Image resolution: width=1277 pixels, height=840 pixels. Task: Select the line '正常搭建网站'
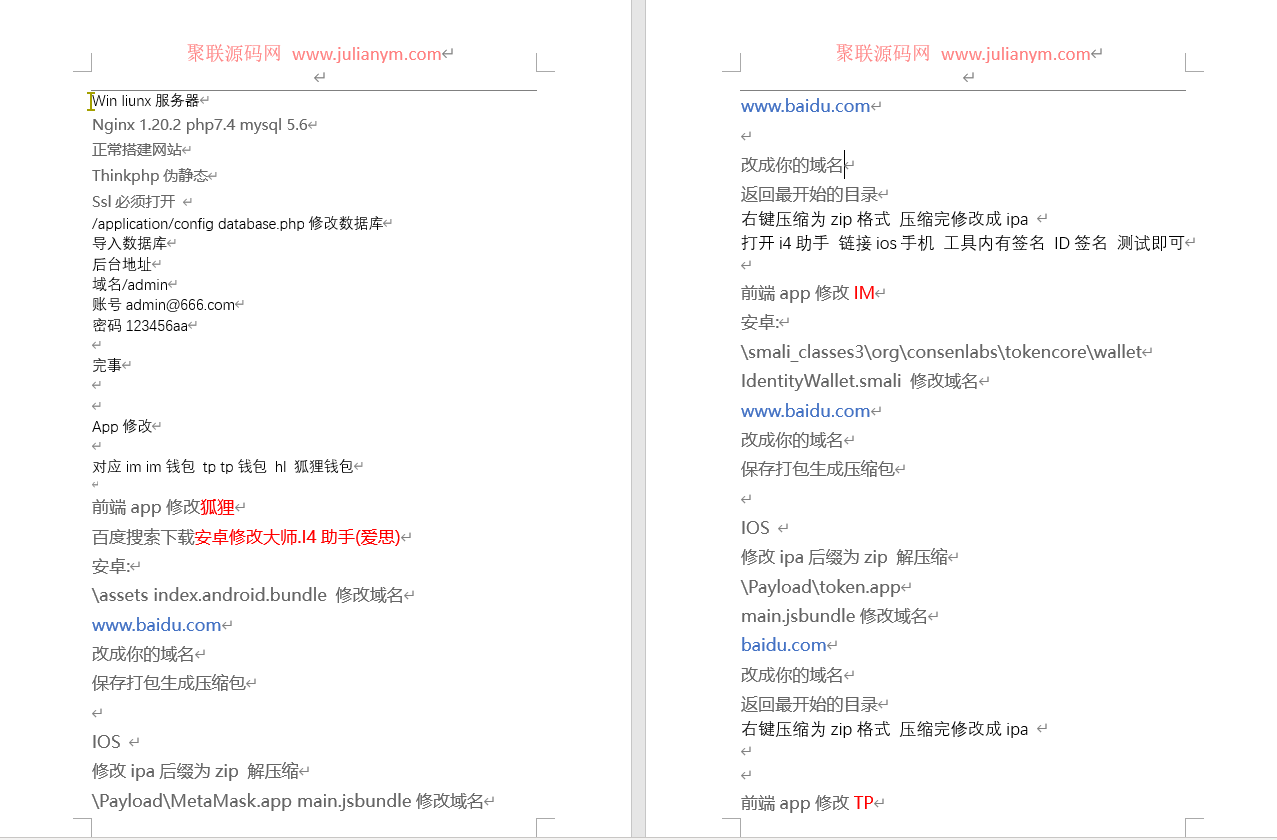[x=137, y=150]
